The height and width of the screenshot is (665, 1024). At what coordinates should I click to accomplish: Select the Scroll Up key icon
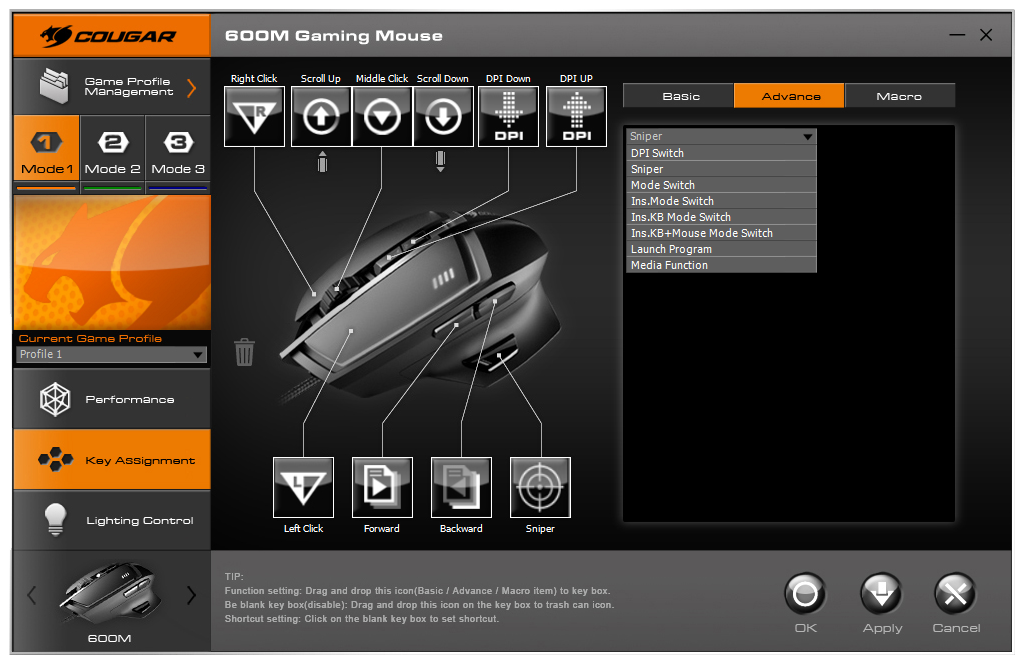click(321, 117)
